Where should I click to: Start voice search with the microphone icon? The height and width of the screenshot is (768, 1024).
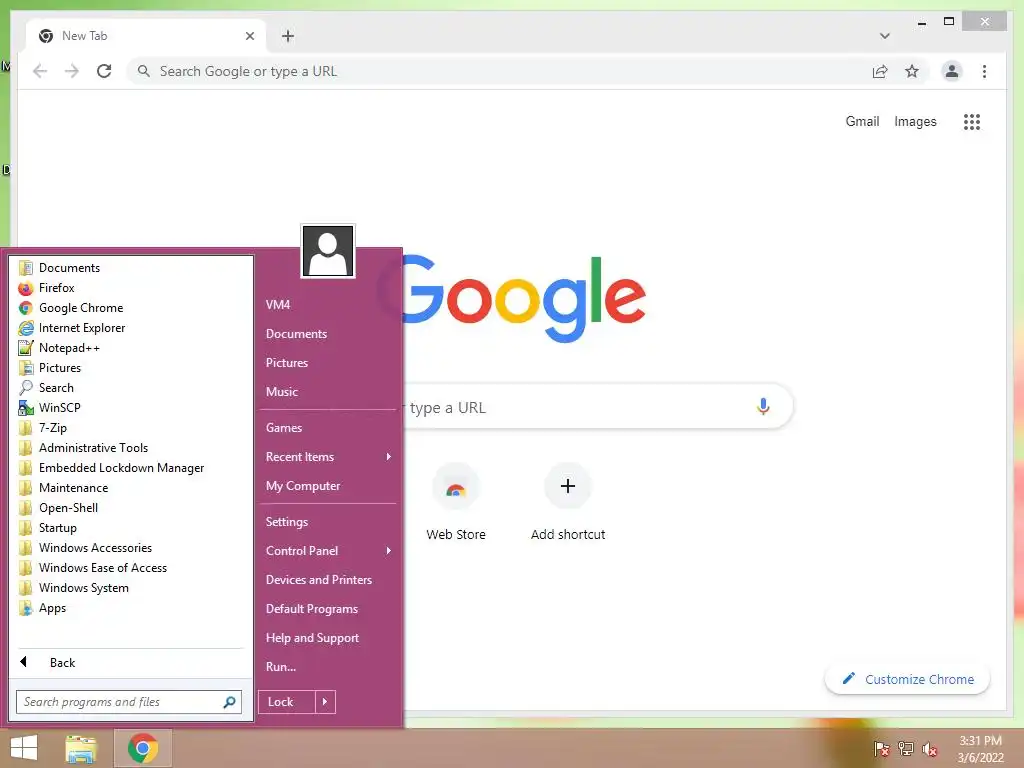tap(763, 407)
